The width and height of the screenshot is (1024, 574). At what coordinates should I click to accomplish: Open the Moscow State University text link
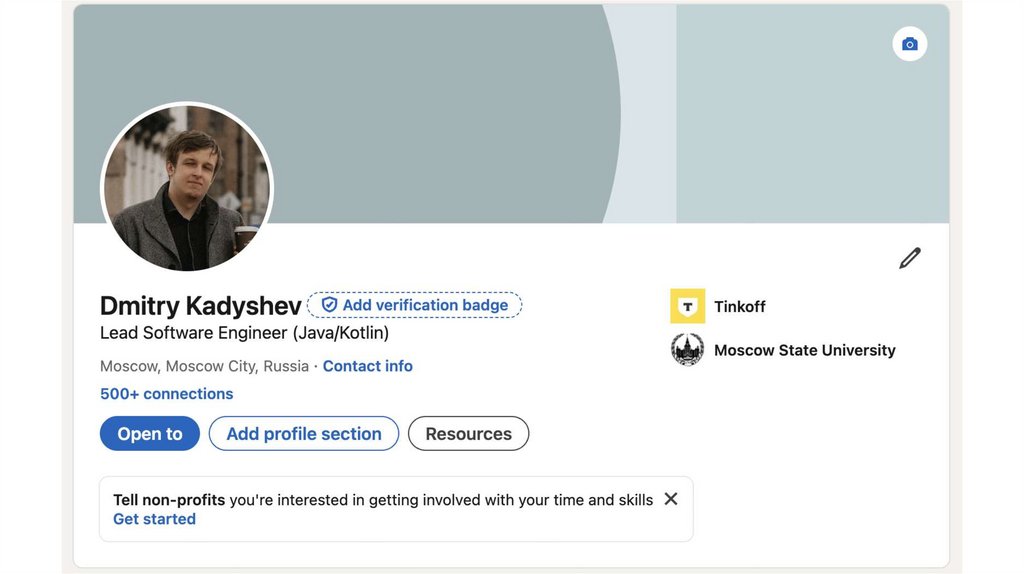tap(804, 350)
